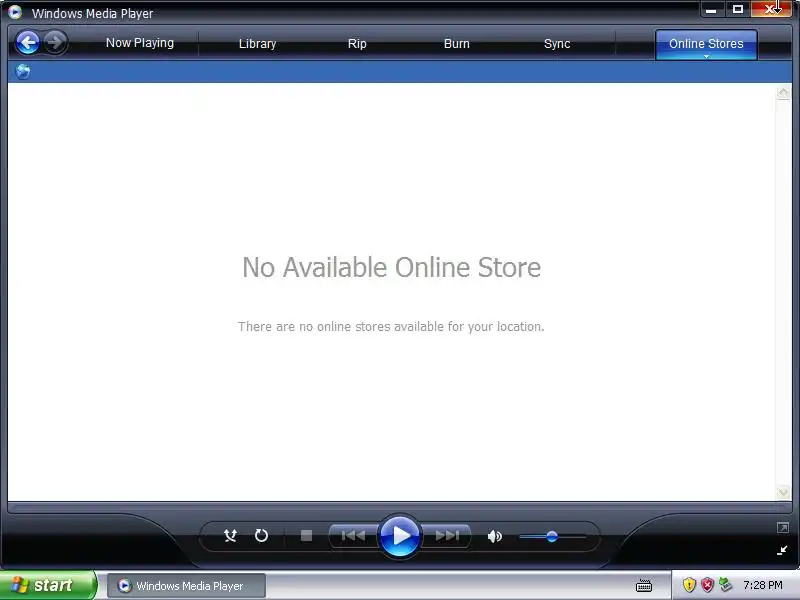Switch to compact mode icon
The height and width of the screenshot is (600, 800).
[x=782, y=550]
